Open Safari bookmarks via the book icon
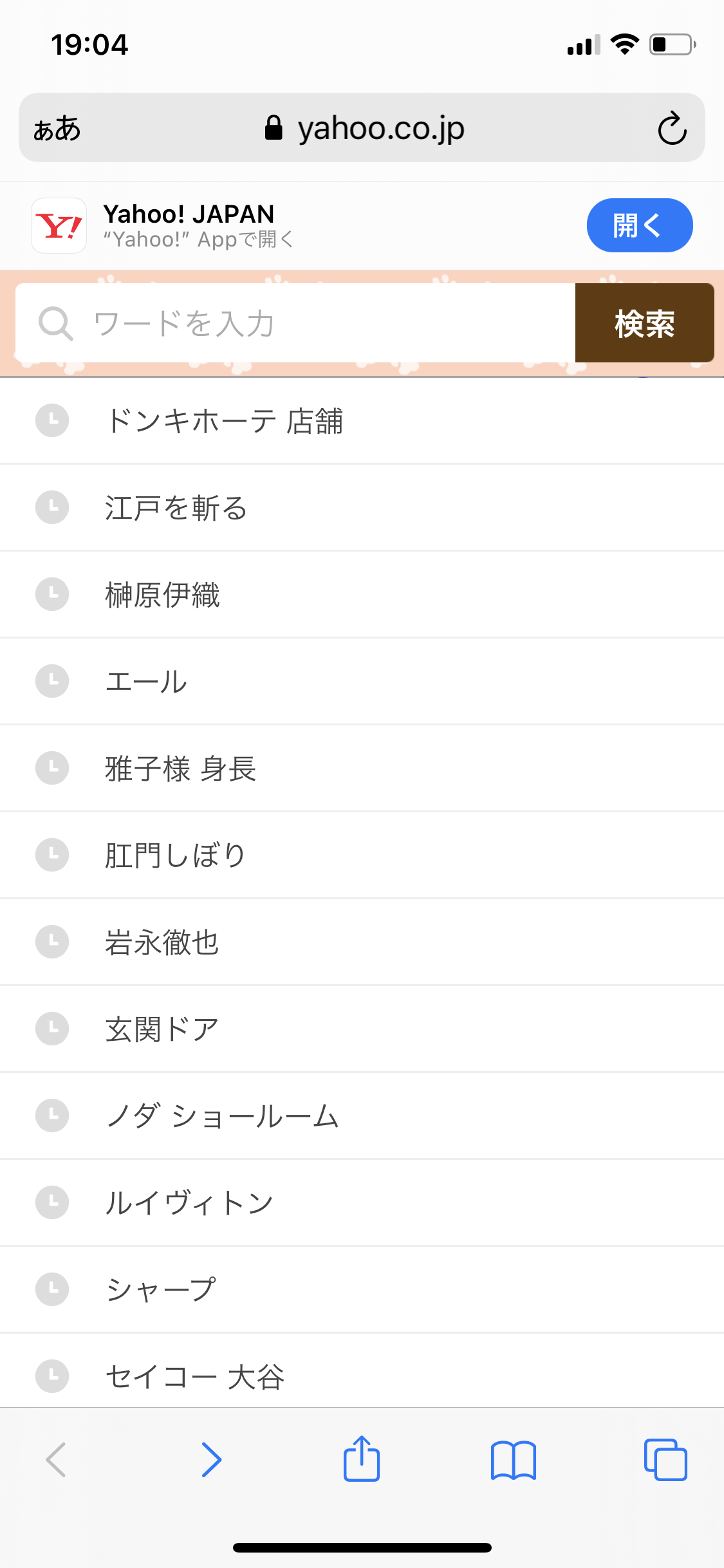The image size is (724, 1568). point(514,1460)
